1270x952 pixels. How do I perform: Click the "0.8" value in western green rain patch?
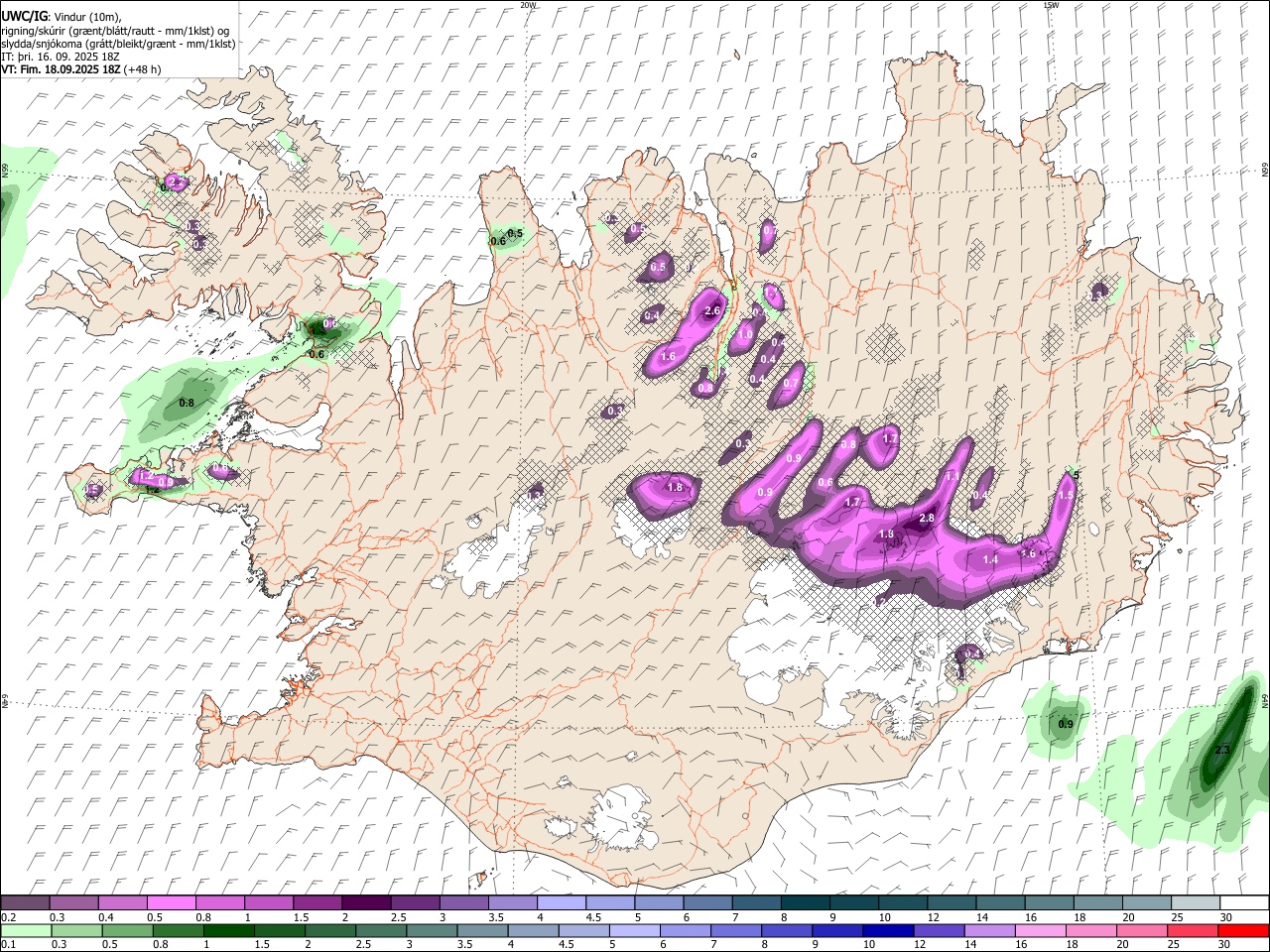(187, 404)
